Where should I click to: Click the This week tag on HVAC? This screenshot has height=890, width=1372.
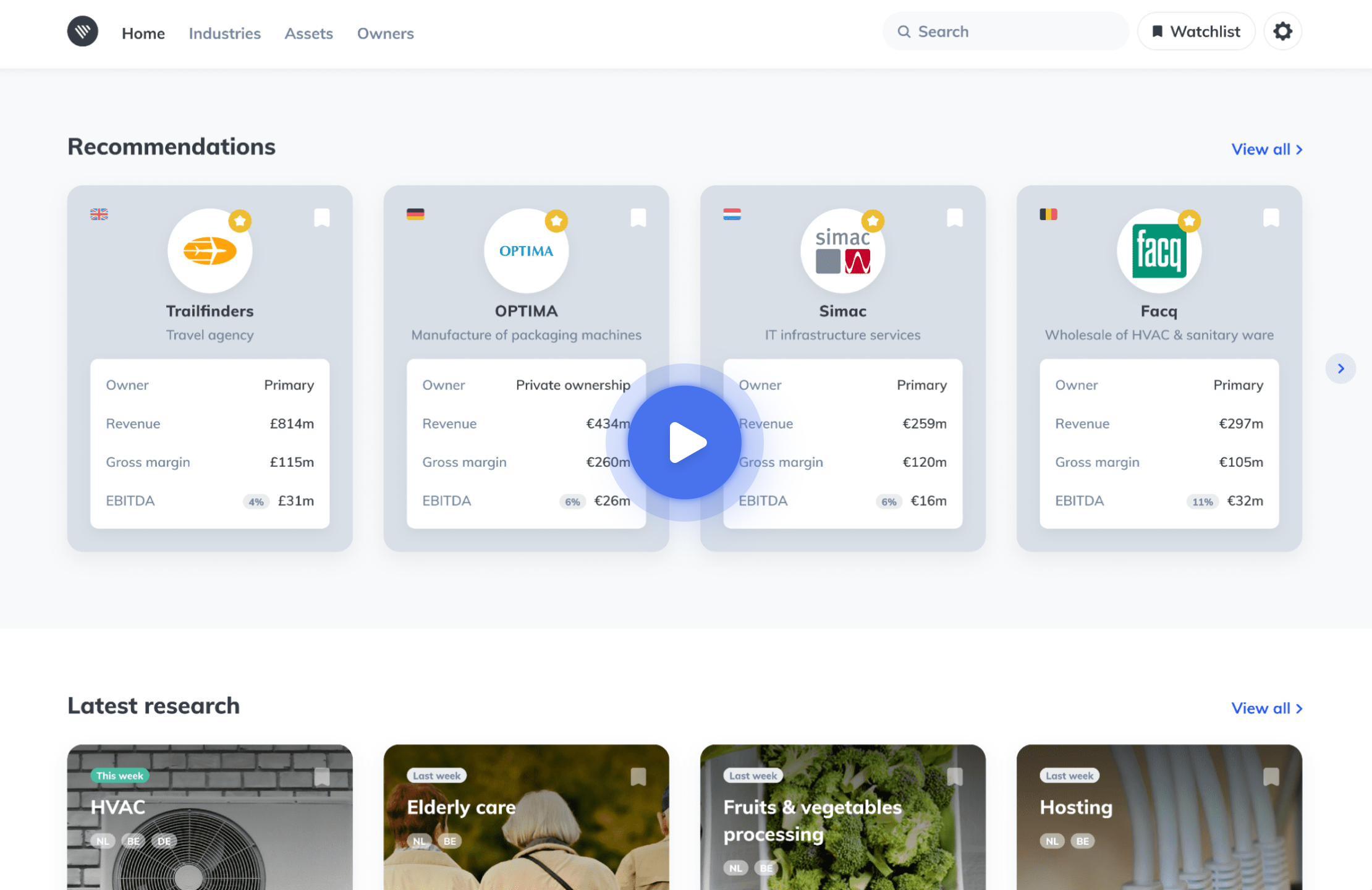[x=120, y=776]
